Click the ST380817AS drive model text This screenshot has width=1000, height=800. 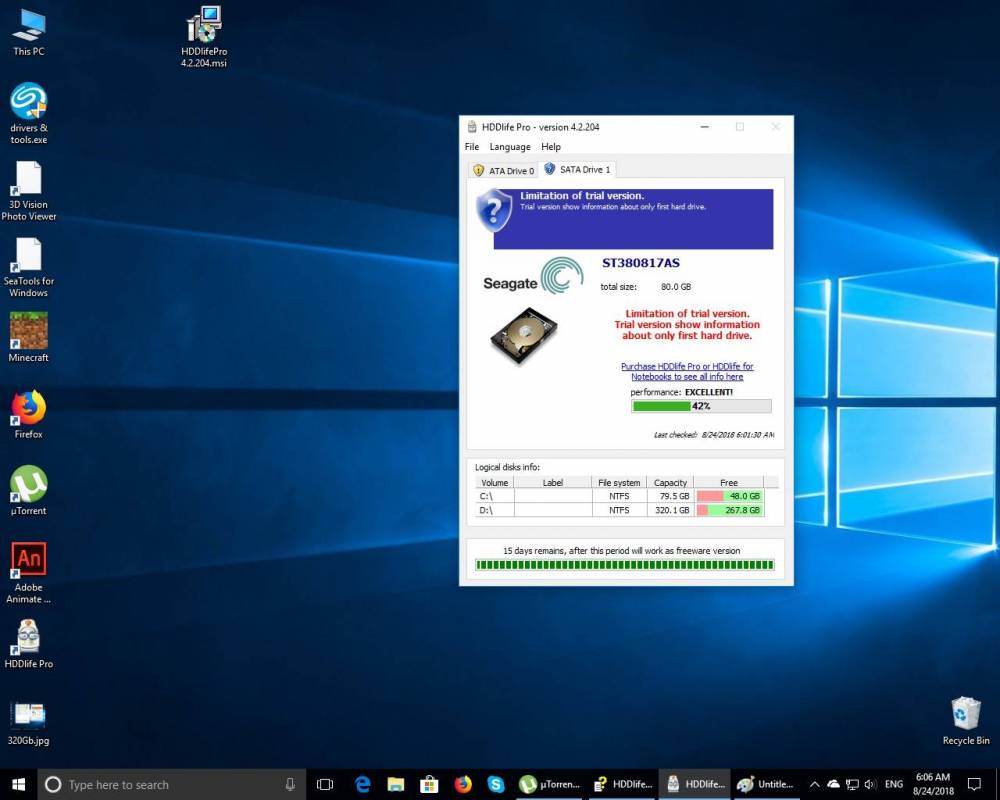pos(640,263)
